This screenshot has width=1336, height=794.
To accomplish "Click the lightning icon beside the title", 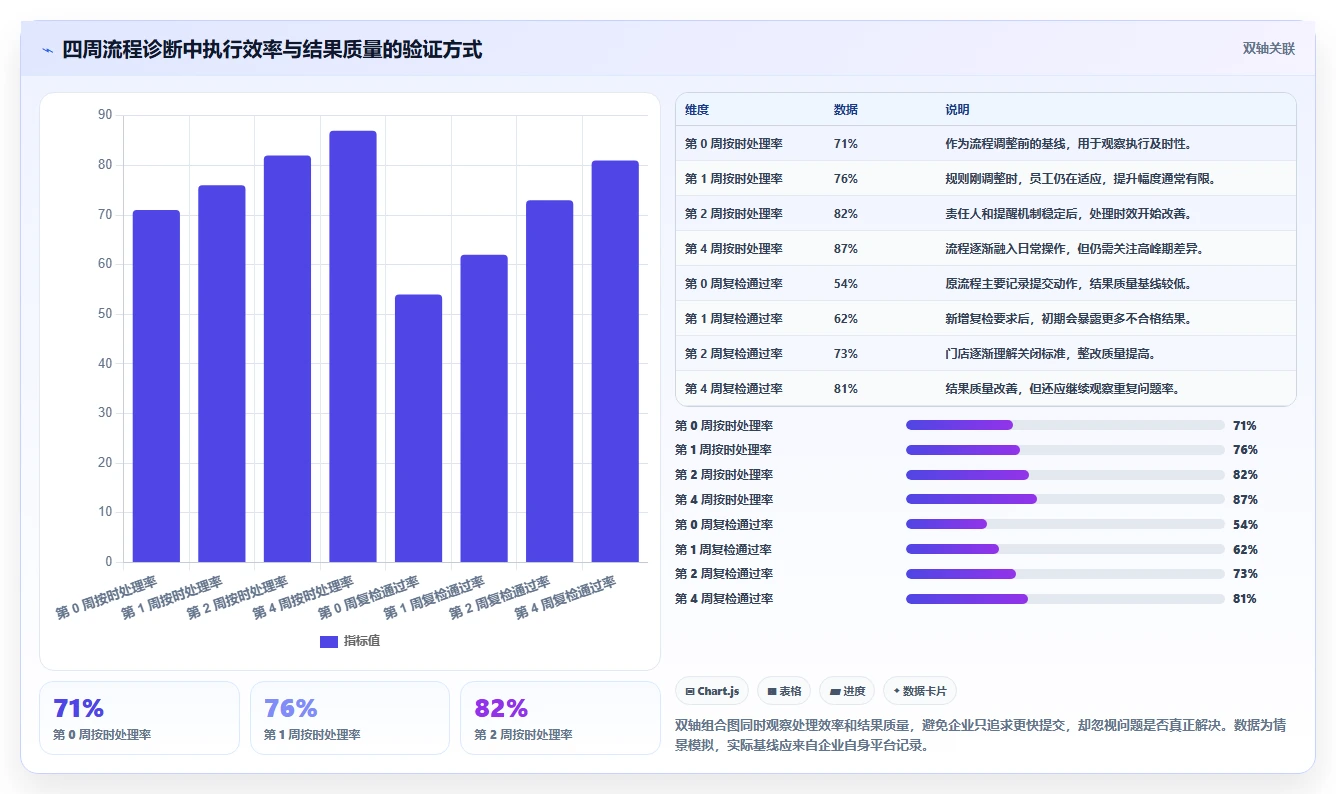I will pyautogui.click(x=48, y=50).
